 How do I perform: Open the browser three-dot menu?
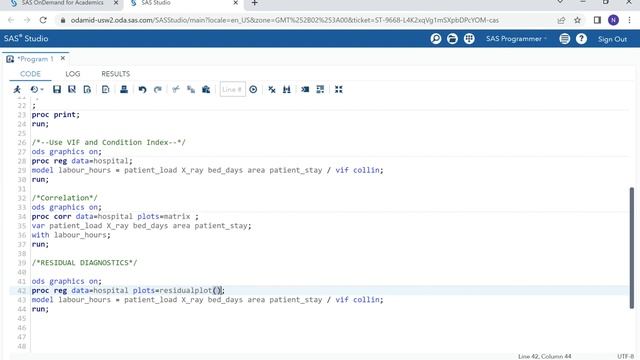pyautogui.click(x=629, y=20)
